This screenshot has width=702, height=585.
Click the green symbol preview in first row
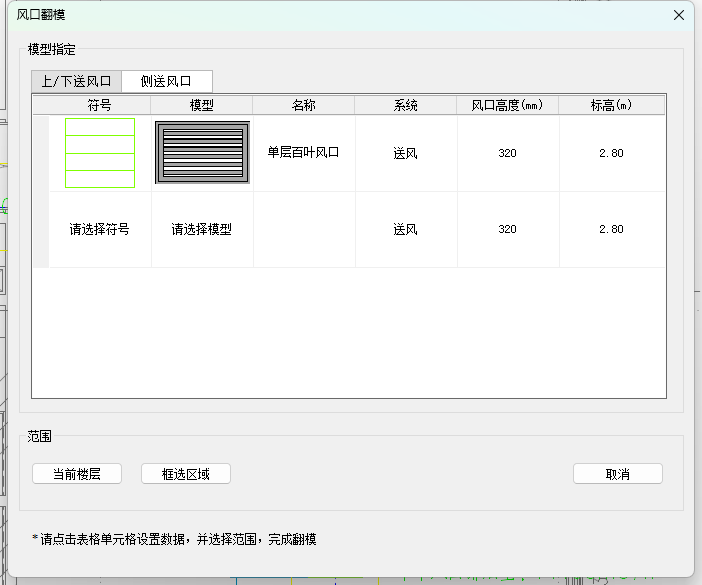coord(100,153)
